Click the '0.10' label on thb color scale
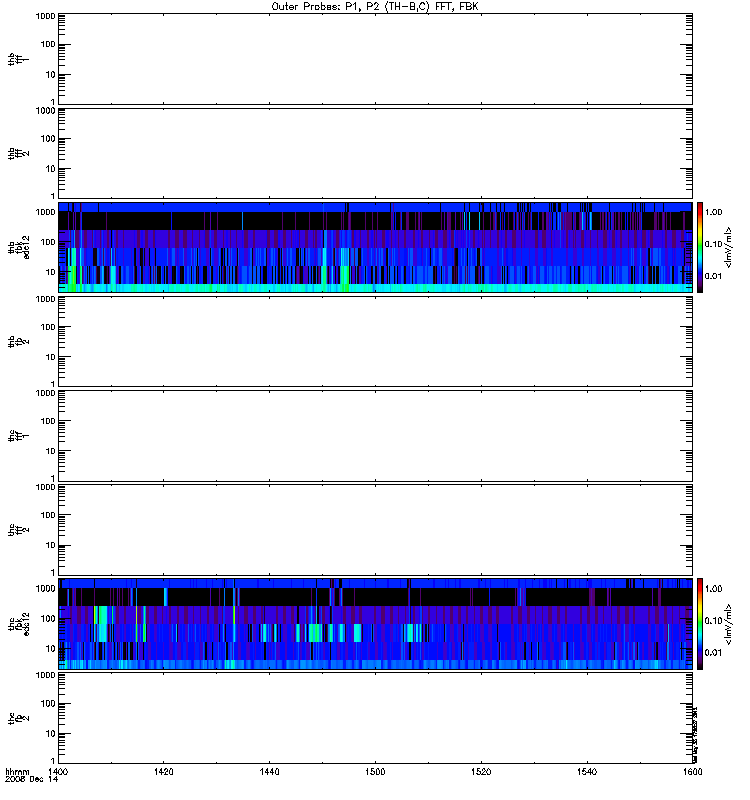The height and width of the screenshot is (800, 750). click(713, 244)
